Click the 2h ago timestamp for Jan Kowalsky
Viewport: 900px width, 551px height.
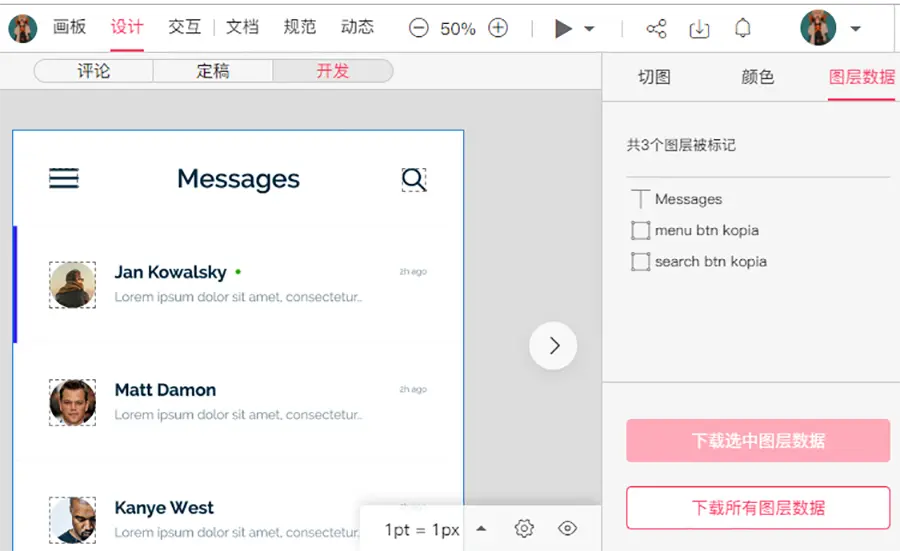[x=413, y=271]
